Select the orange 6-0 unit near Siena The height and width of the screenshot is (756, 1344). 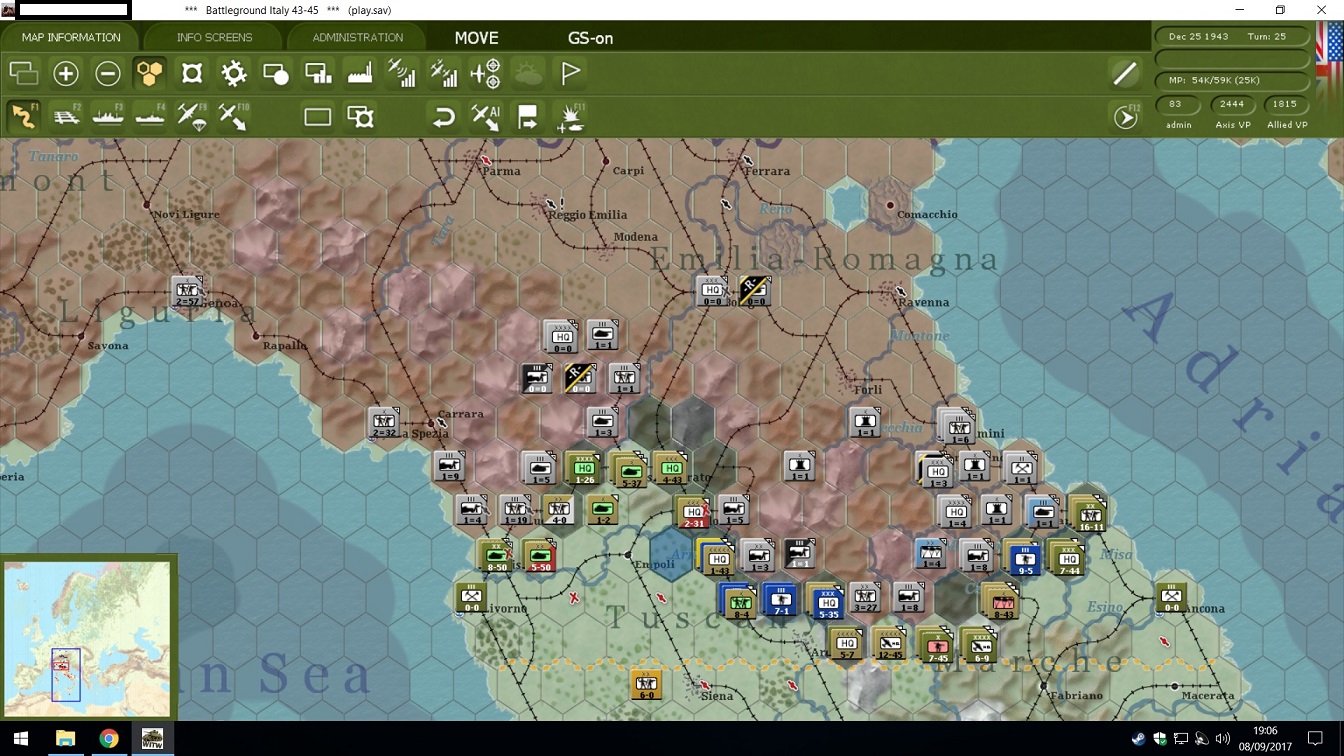[x=646, y=684]
